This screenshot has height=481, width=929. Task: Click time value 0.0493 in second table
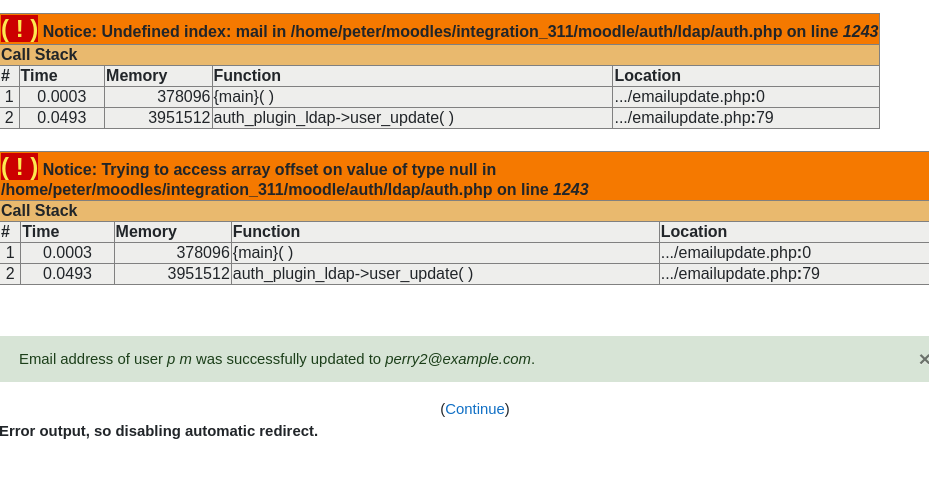[68, 274]
